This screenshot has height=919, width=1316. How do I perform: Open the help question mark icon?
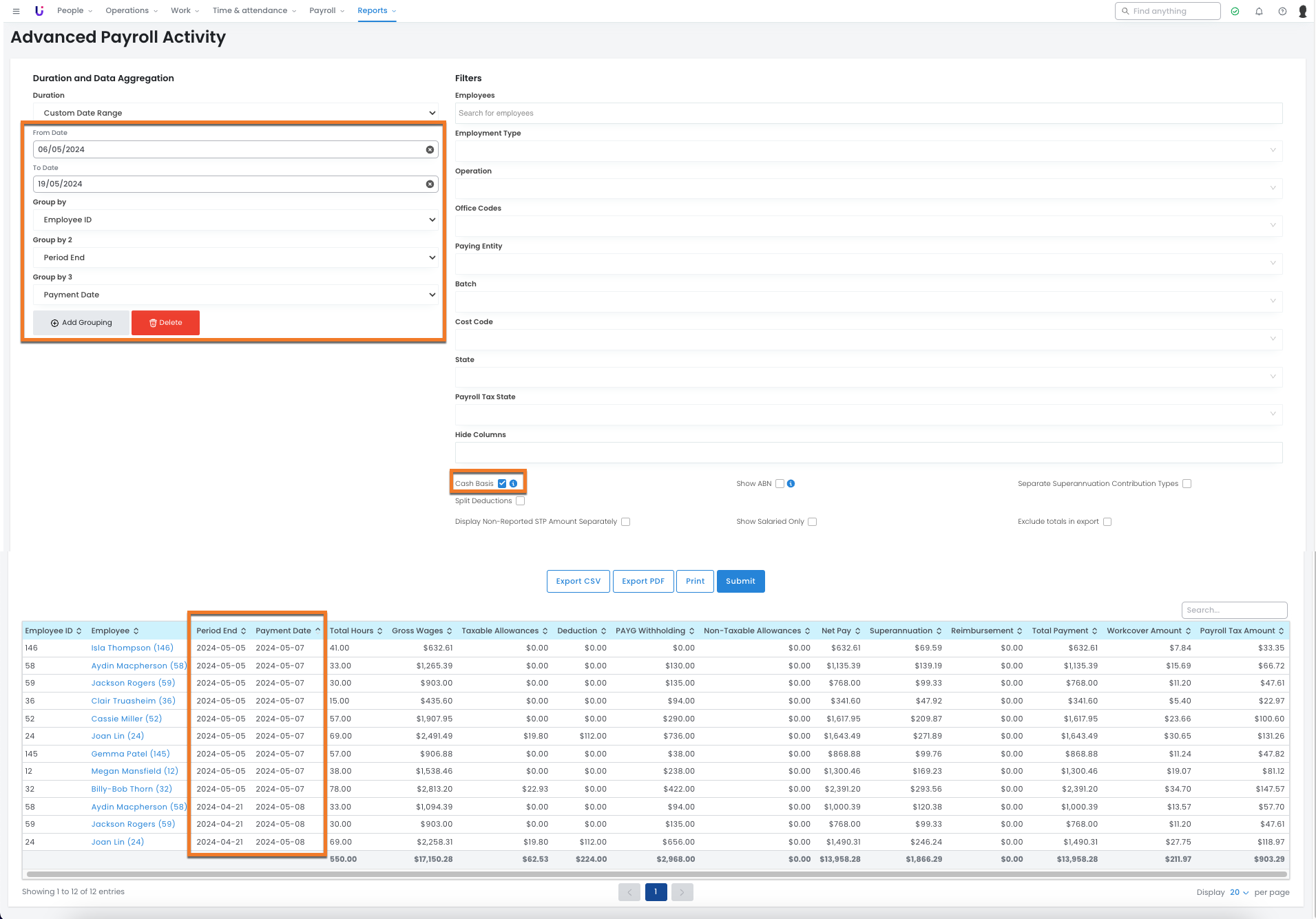coord(1282,11)
